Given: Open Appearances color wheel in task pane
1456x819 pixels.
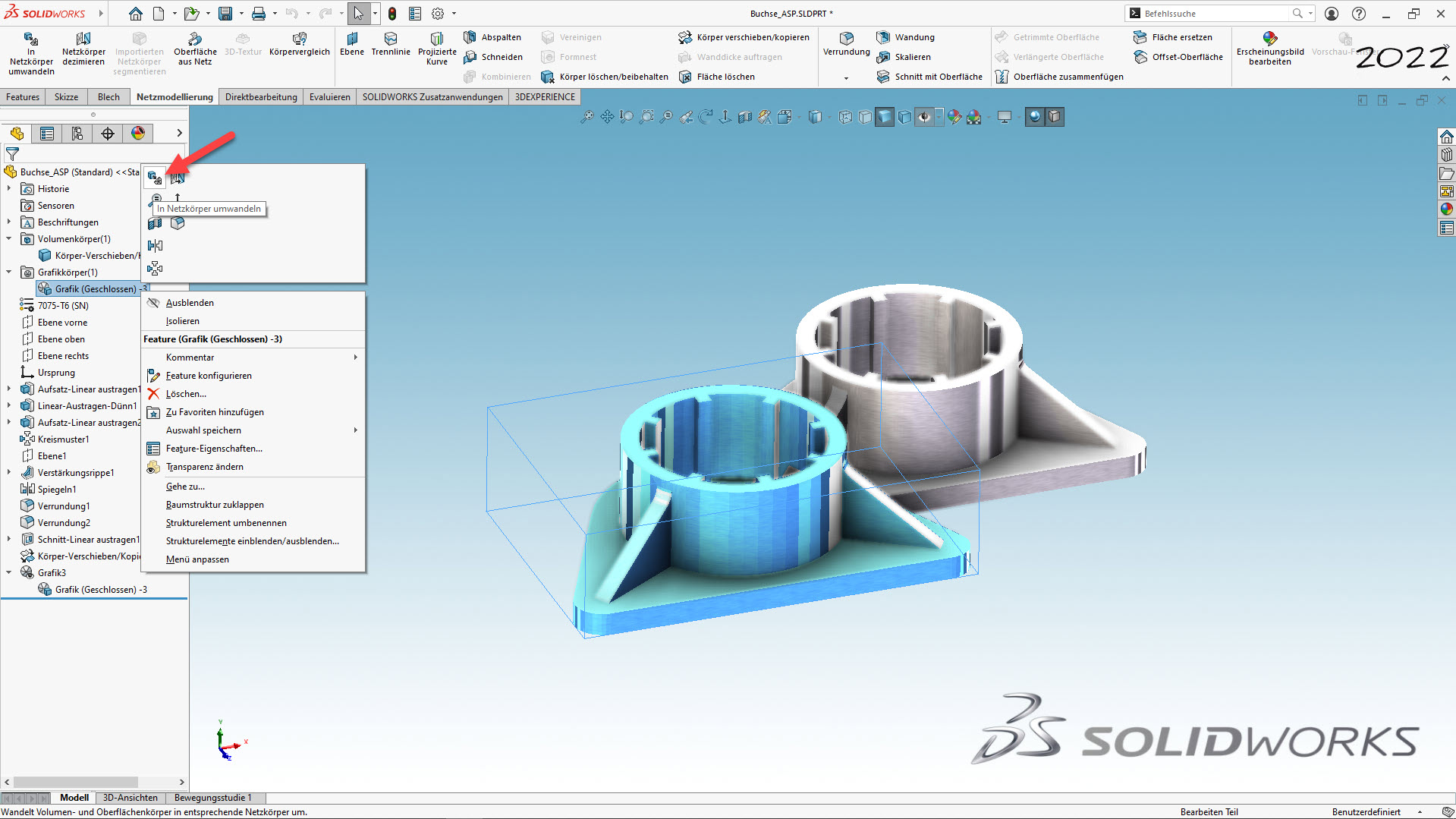Looking at the screenshot, I should click(x=1447, y=209).
